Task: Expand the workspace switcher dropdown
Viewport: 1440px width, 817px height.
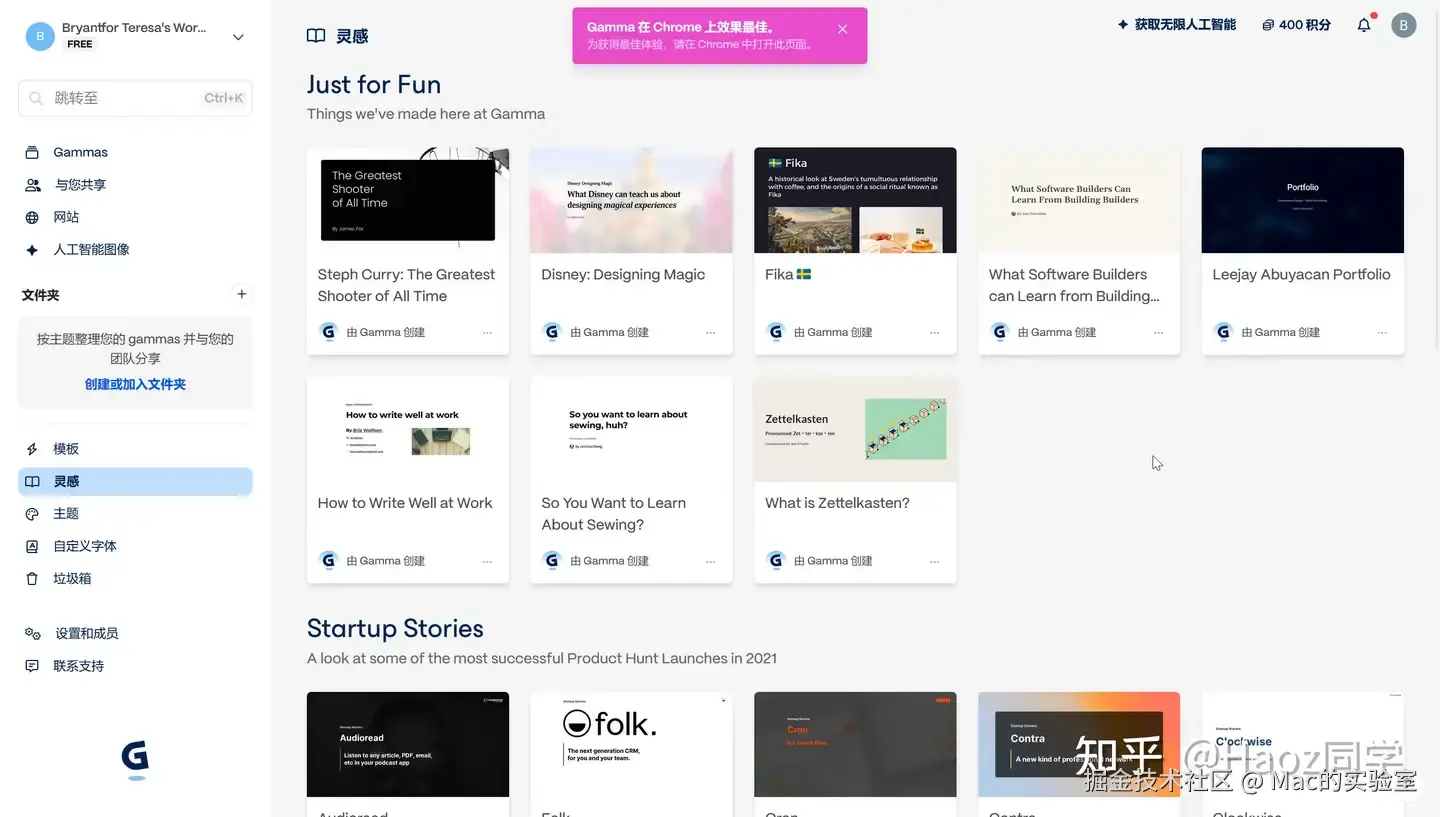Action: tap(238, 37)
